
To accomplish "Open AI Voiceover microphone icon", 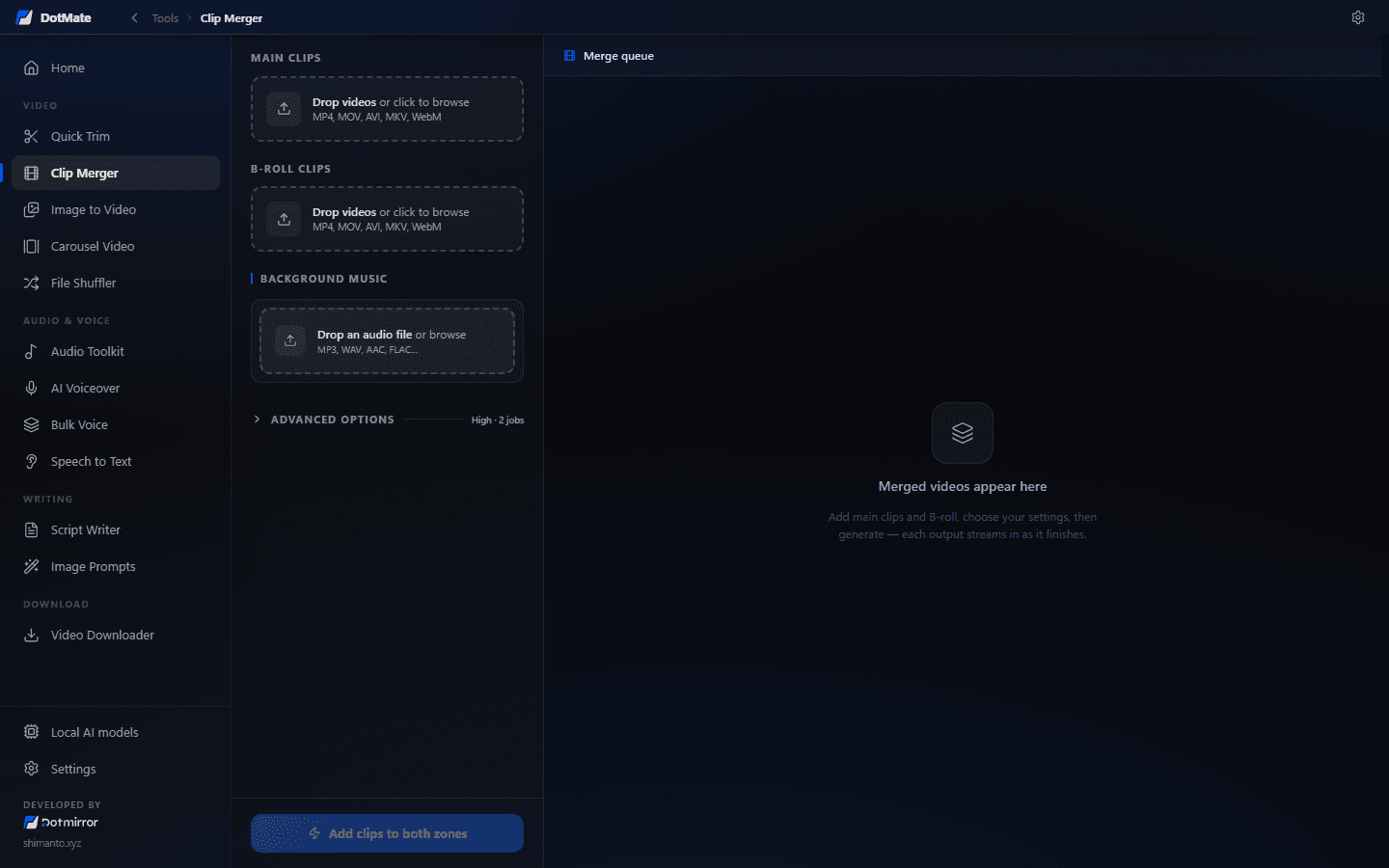I will 31,389.
